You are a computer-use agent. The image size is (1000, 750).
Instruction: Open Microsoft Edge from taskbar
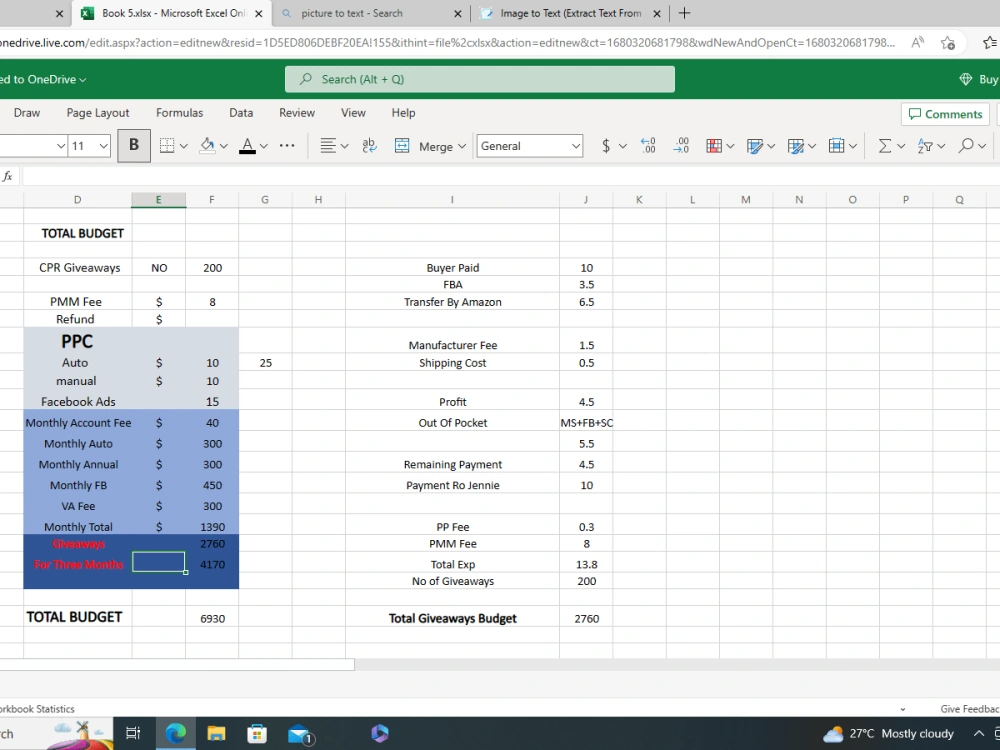[x=175, y=733]
